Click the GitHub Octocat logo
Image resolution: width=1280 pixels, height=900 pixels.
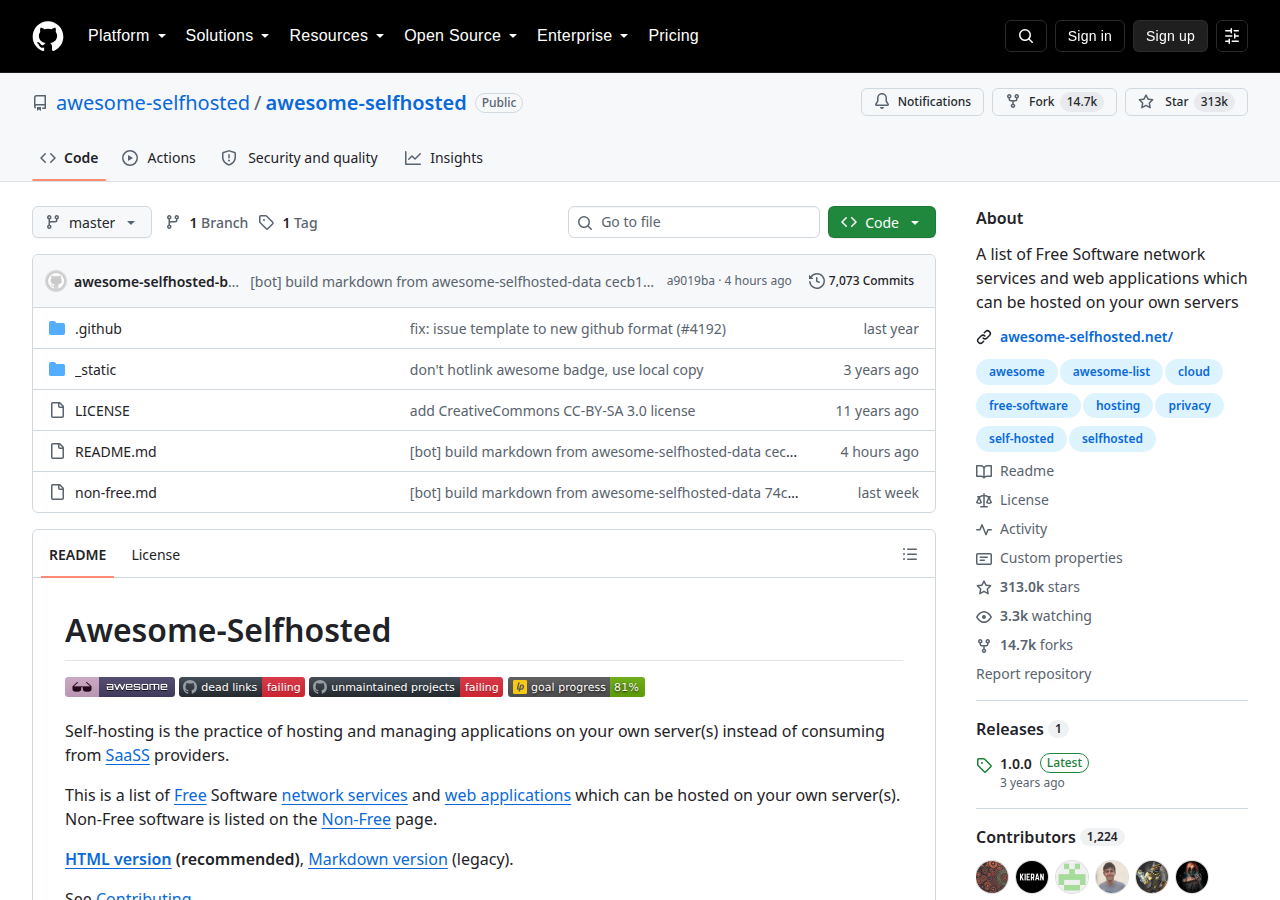(48, 36)
